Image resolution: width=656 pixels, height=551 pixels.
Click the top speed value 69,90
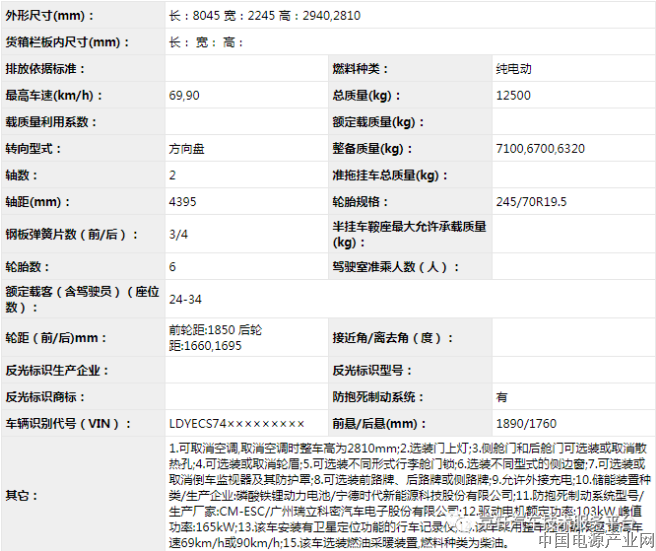tap(184, 95)
